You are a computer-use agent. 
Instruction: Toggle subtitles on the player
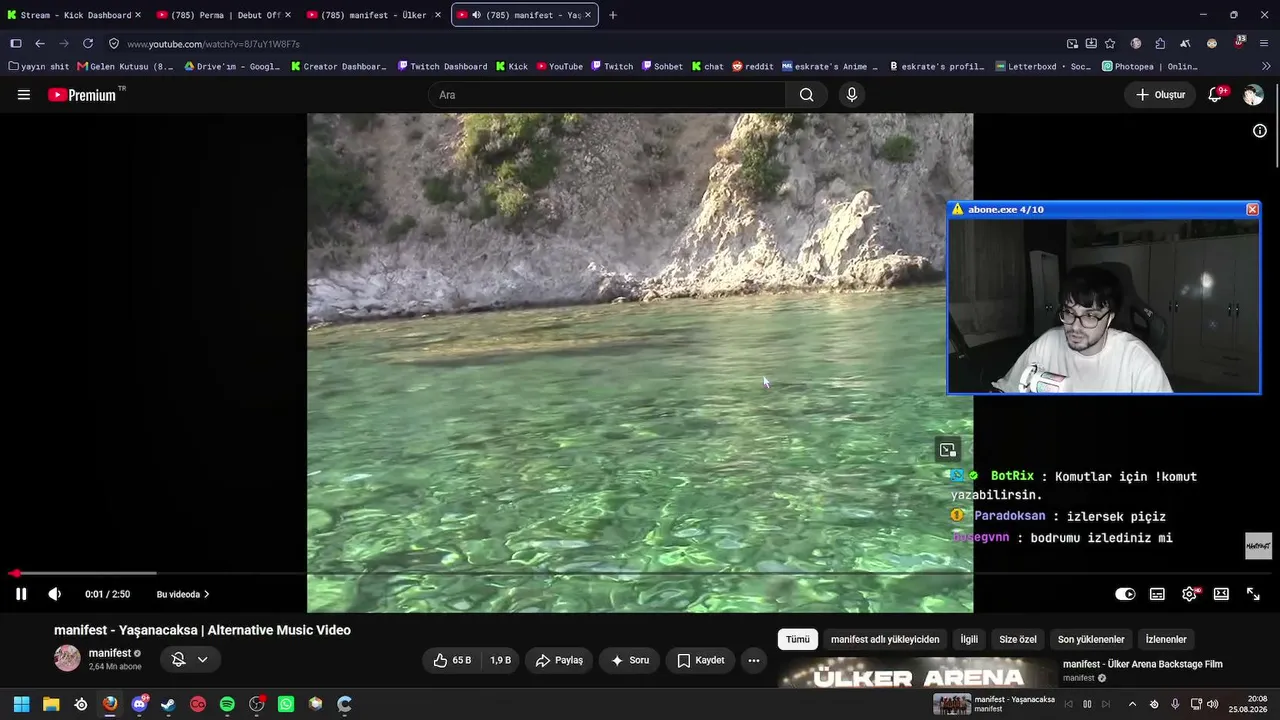1157,594
